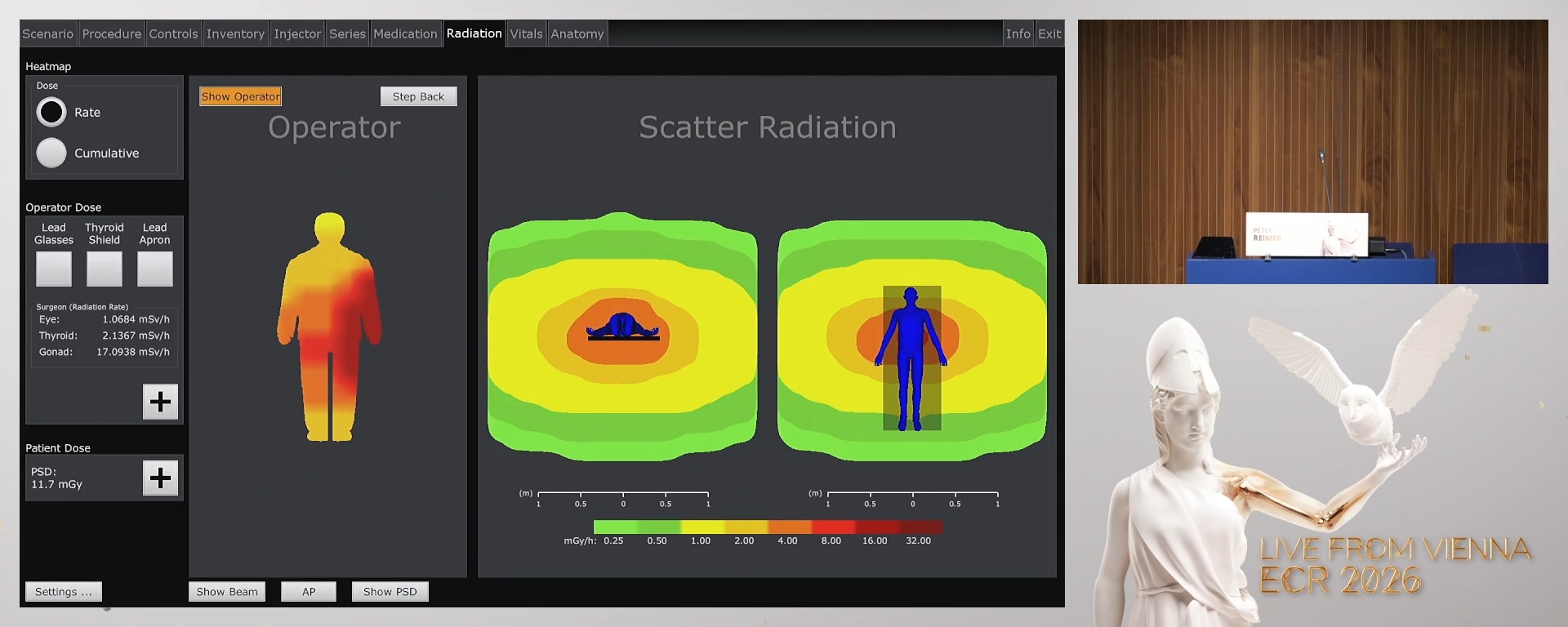Click the Thyroid dose value 2.1367 mSv/h

[x=136, y=336]
